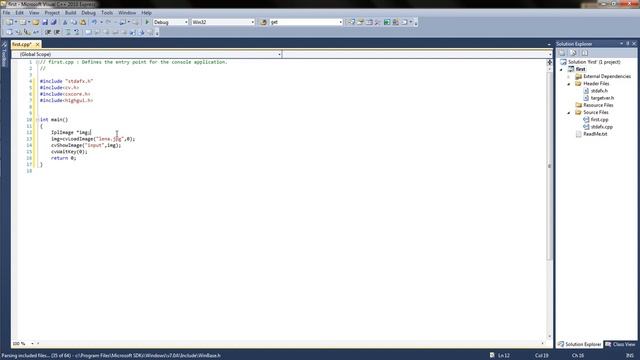The height and width of the screenshot is (360, 640).
Task: Open the Edit menu
Action: [x=20, y=13]
